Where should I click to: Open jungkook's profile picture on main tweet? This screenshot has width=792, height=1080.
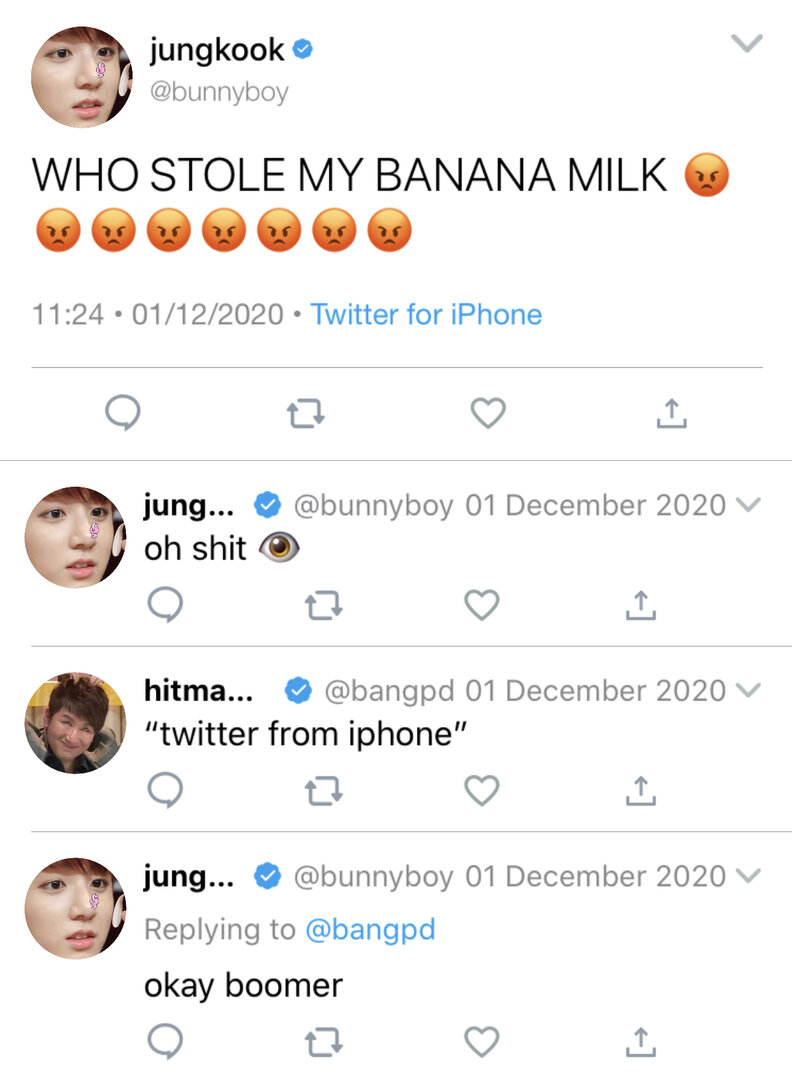point(81,76)
